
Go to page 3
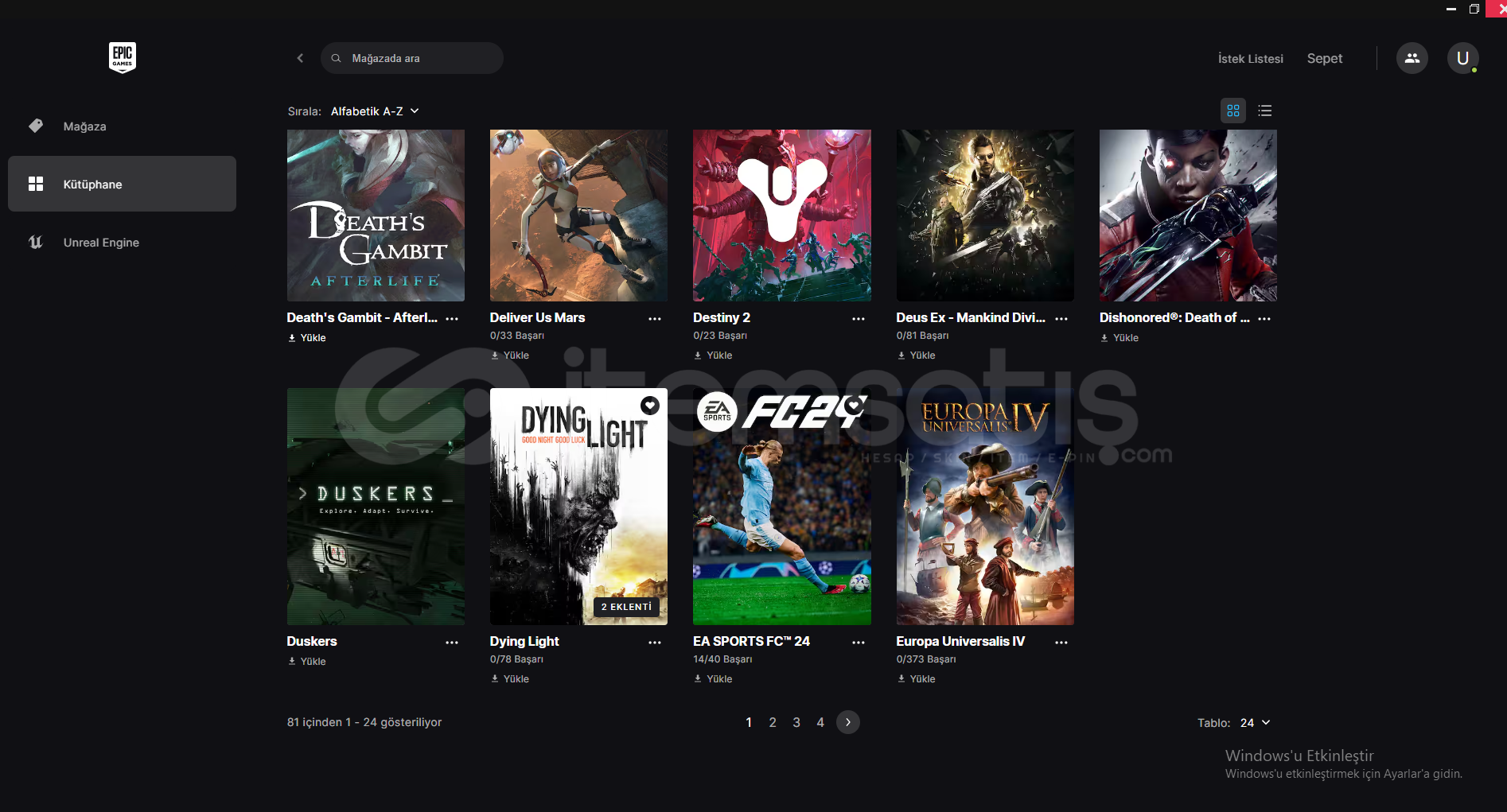click(x=796, y=722)
